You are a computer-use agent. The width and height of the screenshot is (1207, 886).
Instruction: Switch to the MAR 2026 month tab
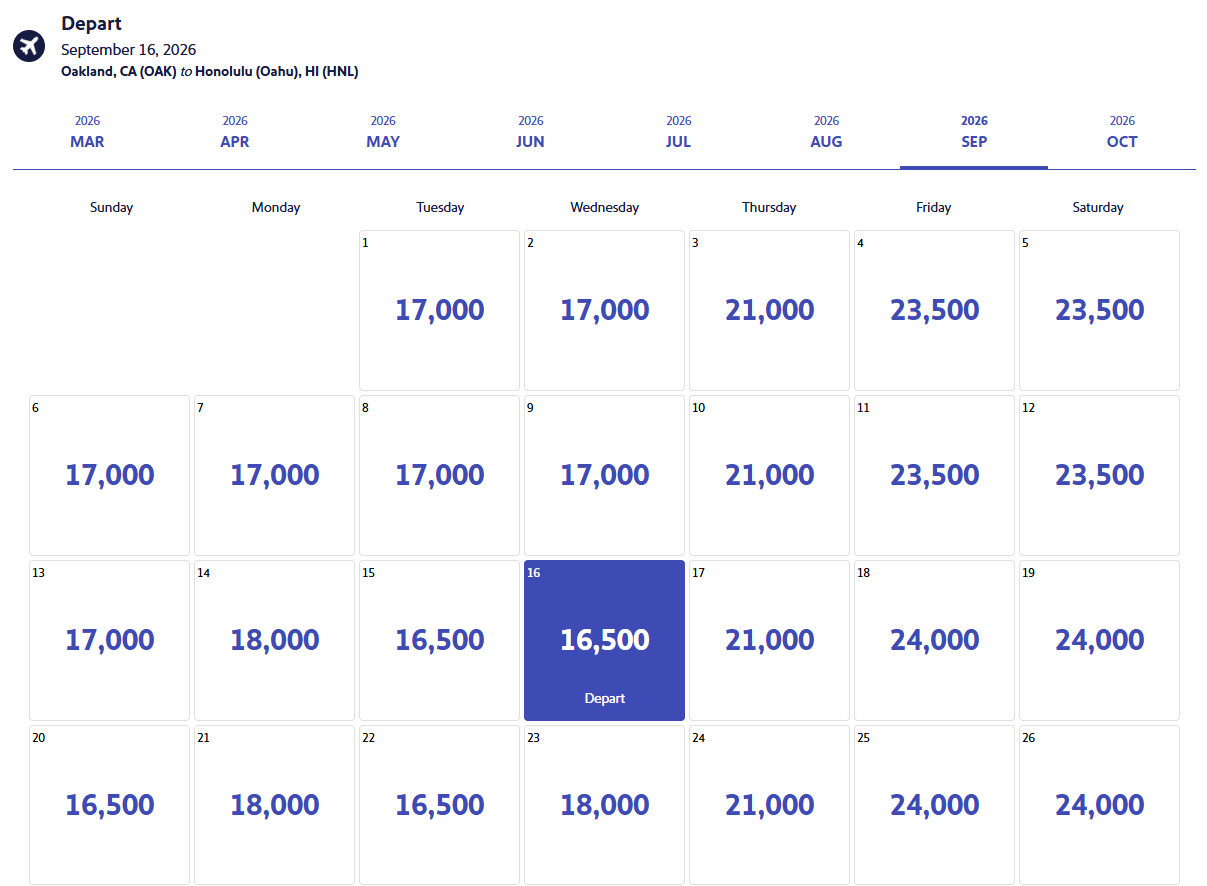click(x=87, y=132)
